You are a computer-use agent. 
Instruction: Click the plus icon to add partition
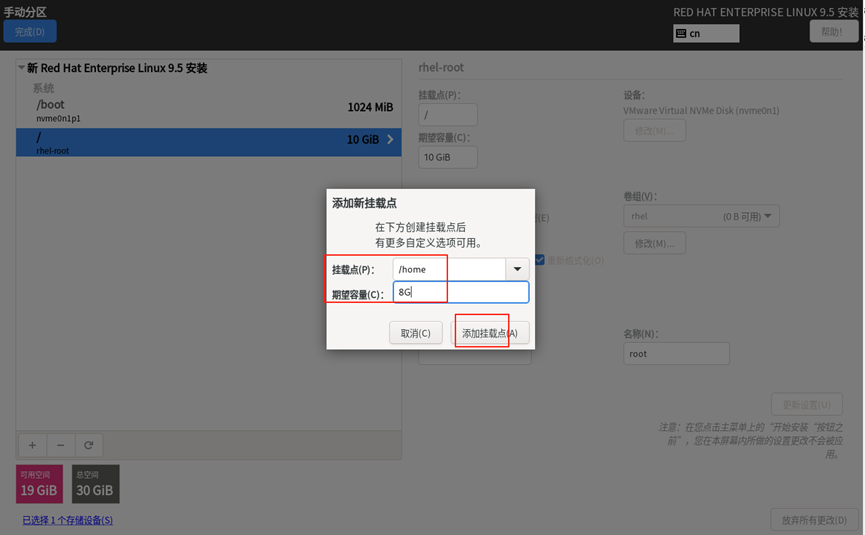click(33, 445)
